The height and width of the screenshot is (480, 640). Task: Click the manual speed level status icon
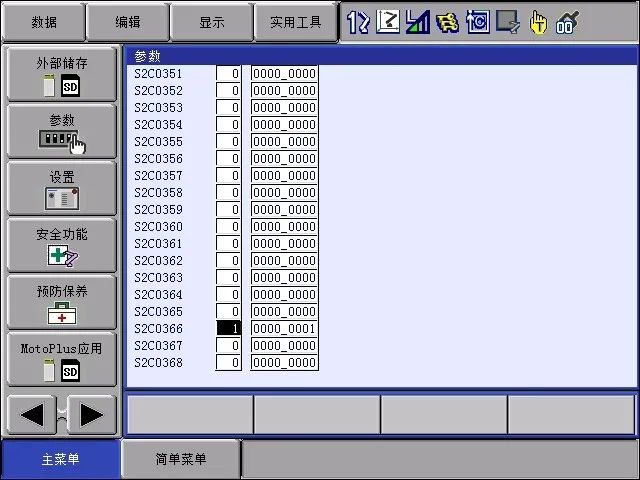418,22
